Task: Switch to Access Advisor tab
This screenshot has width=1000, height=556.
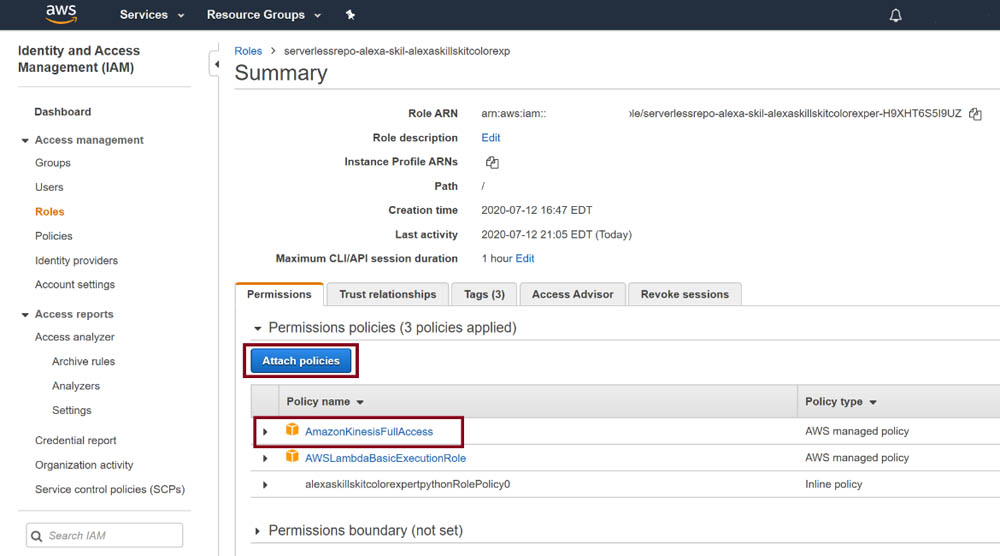Action: (573, 294)
